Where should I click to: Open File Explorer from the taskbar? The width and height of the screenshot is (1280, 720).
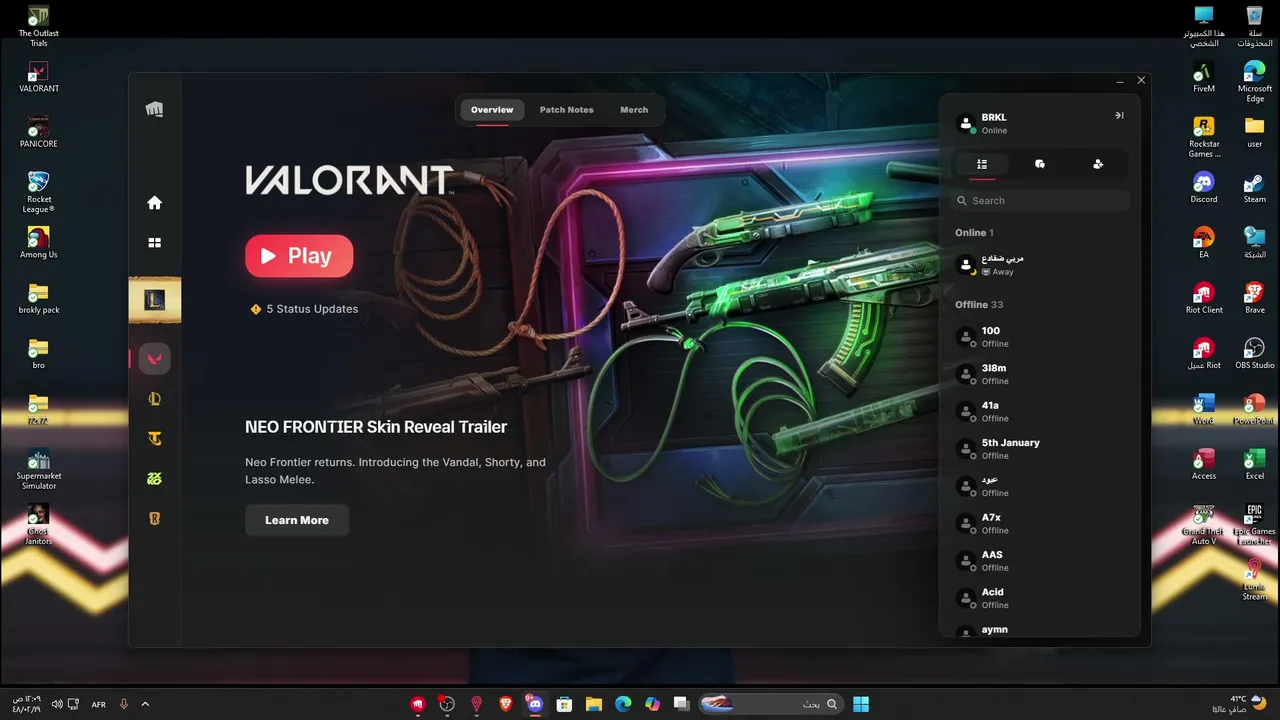tap(593, 704)
